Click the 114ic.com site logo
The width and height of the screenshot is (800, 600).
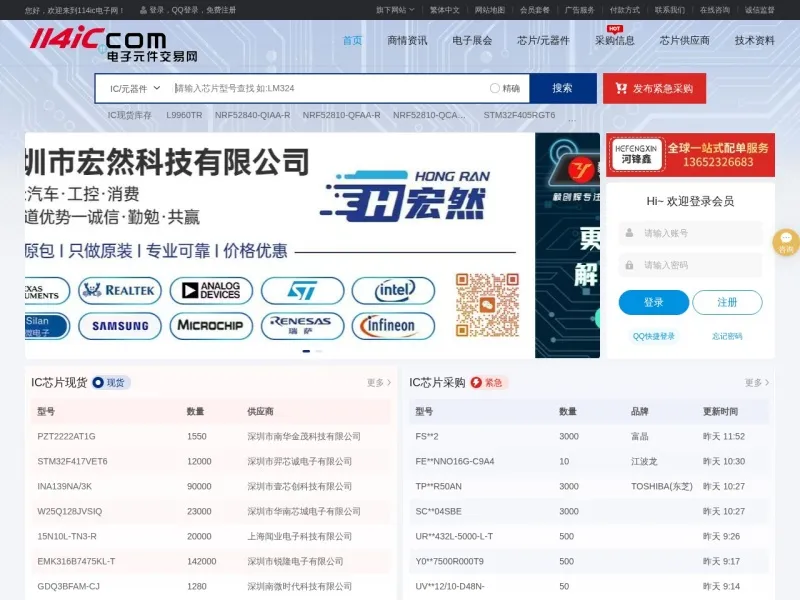tap(114, 44)
